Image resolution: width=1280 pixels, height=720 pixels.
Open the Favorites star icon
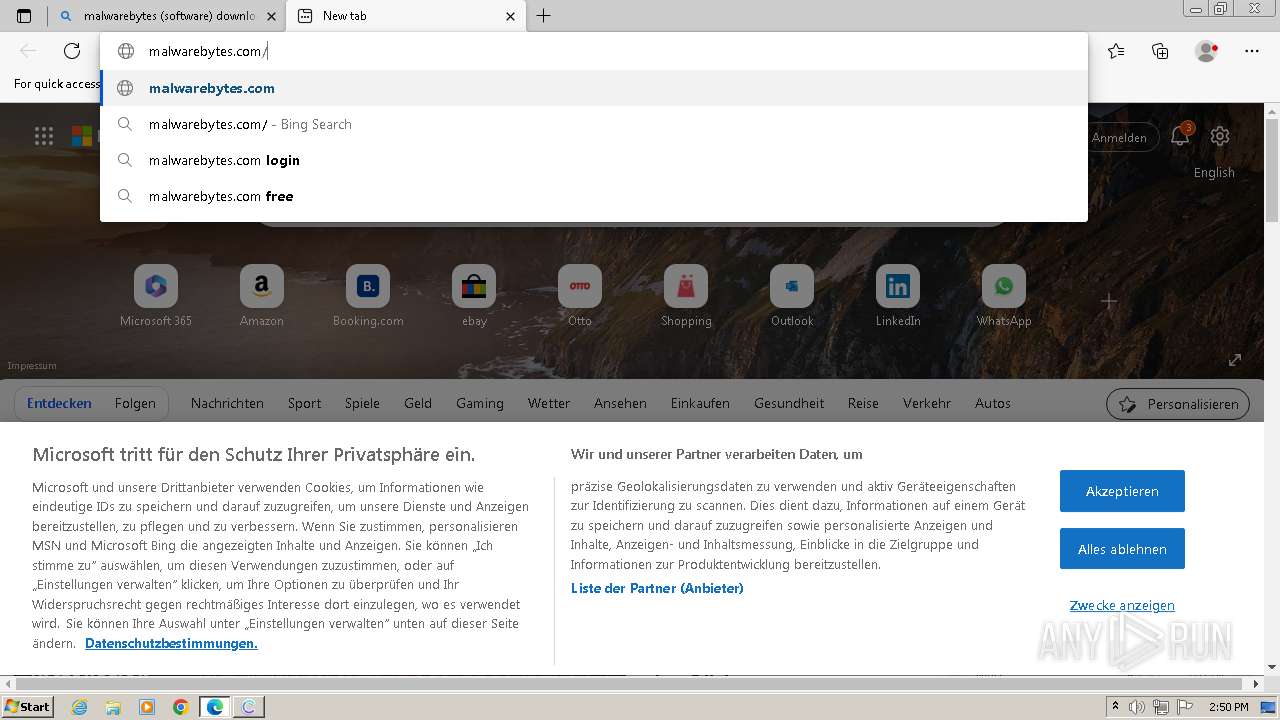(1116, 51)
